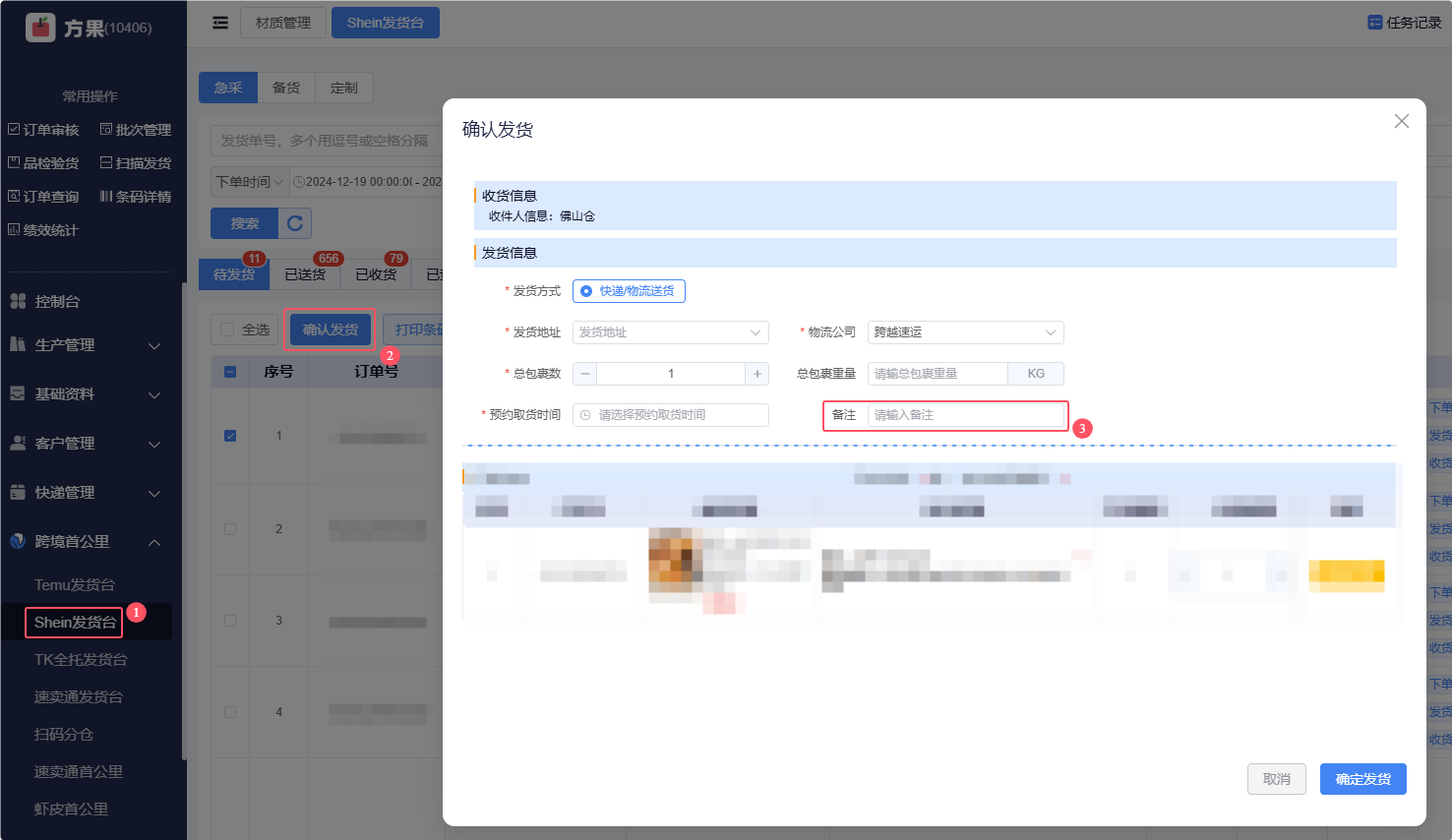Click the 方果 app logo

click(40, 28)
